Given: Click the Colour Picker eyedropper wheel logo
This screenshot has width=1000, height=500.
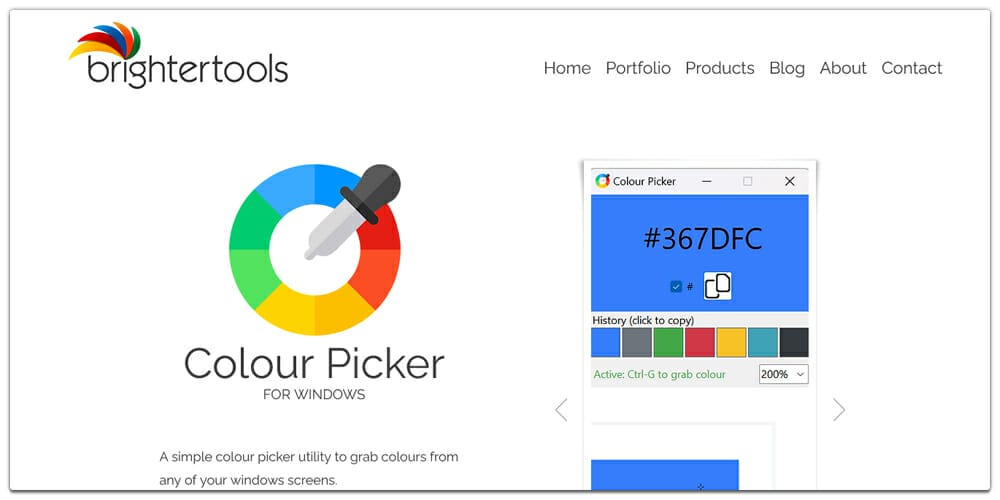Looking at the screenshot, I should point(315,249).
